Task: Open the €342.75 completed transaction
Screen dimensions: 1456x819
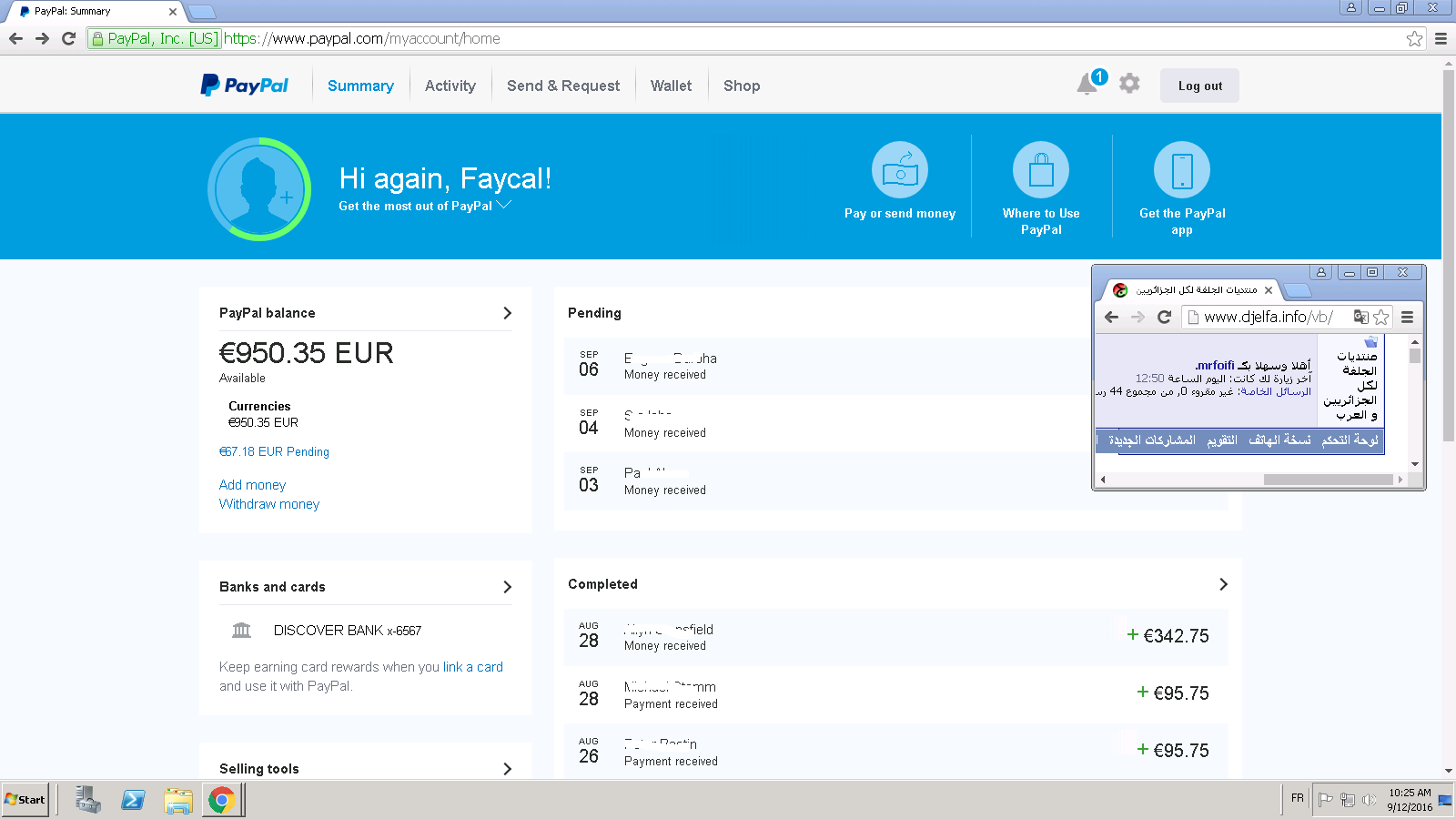Action: tap(896, 637)
